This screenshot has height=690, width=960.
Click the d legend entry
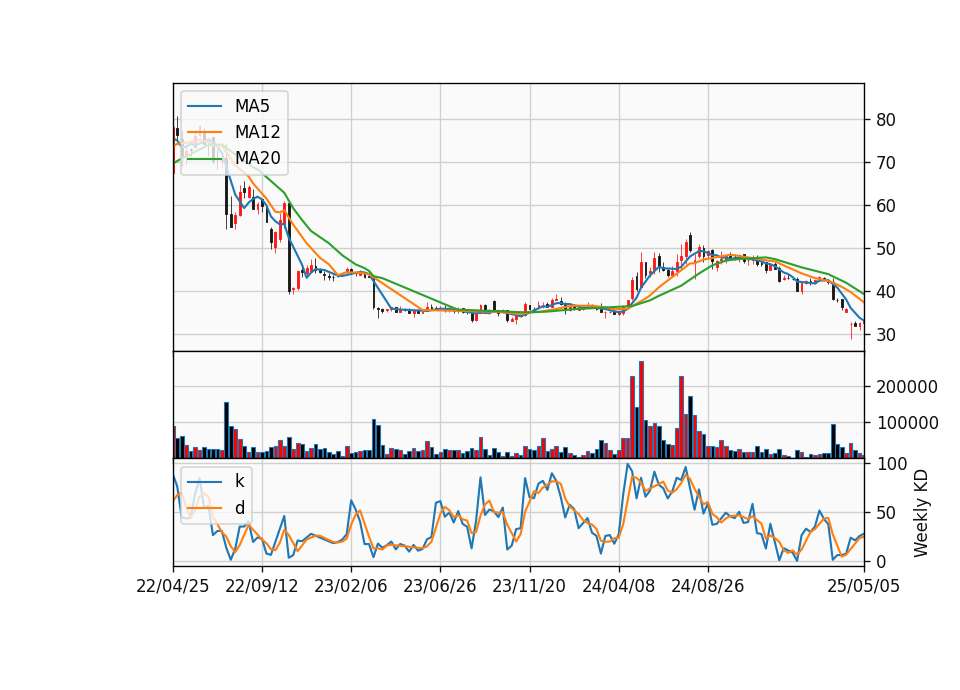coord(239,508)
